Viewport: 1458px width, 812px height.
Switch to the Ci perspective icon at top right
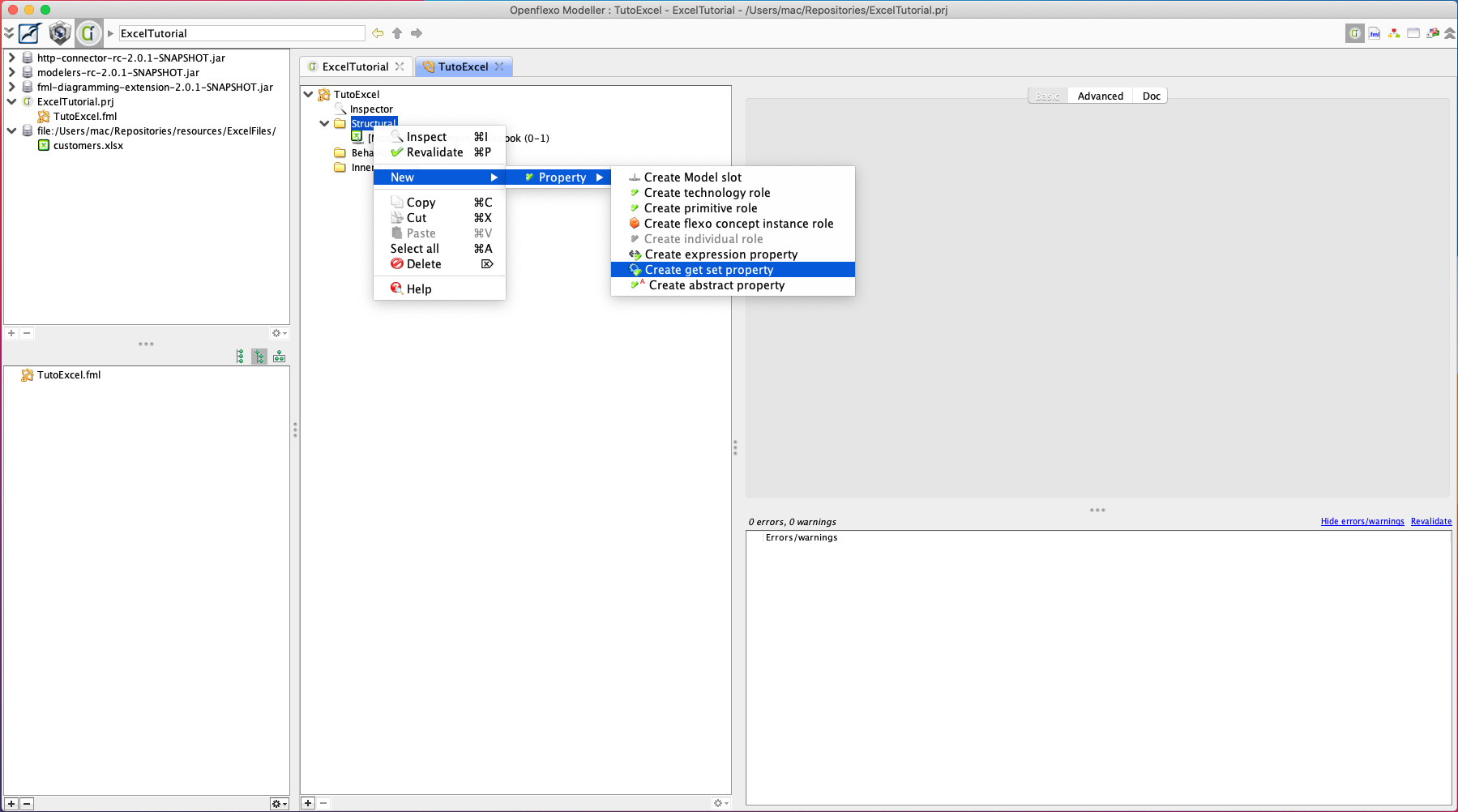[x=1355, y=33]
